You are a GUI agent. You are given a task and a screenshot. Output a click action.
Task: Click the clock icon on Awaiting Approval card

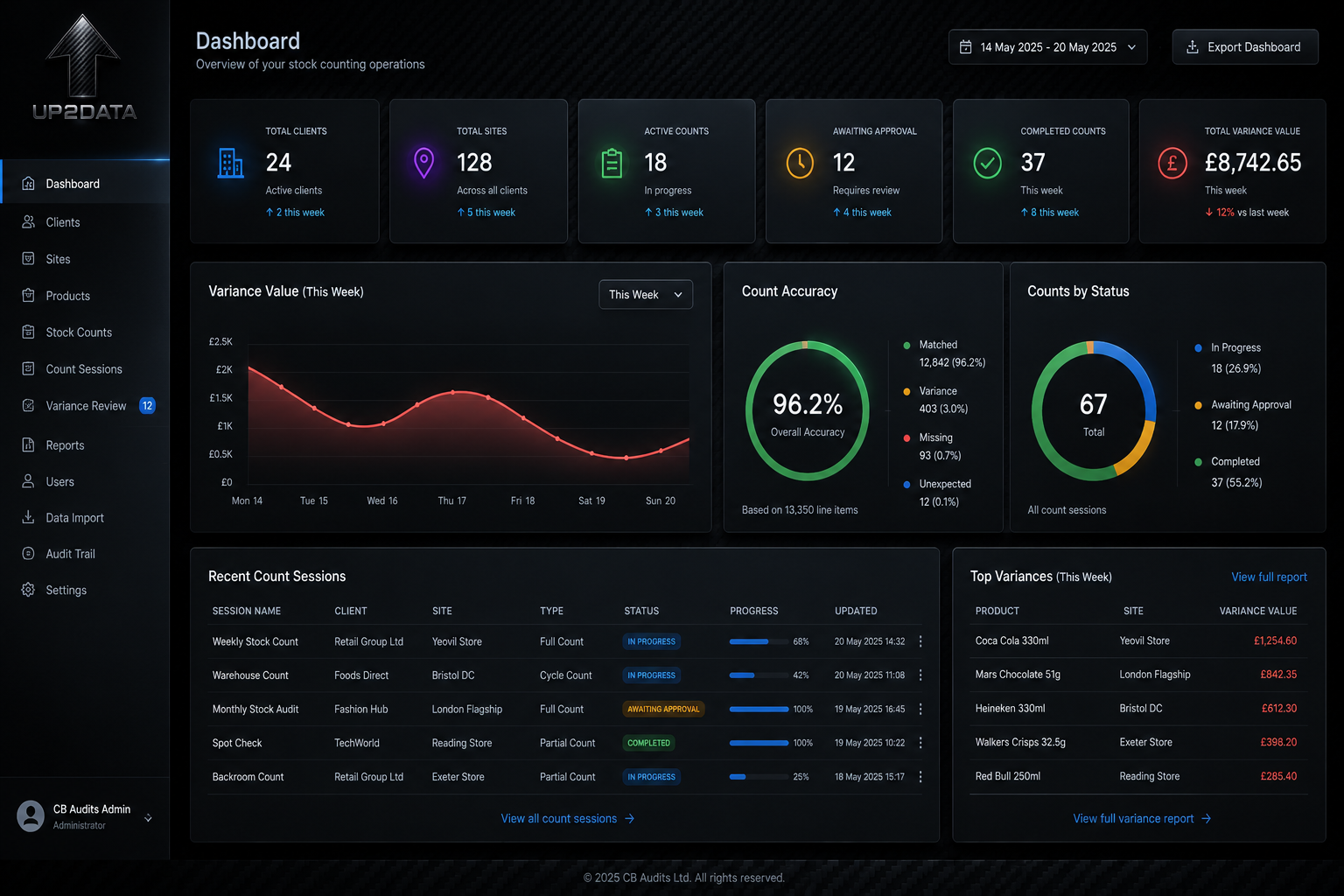[800, 163]
